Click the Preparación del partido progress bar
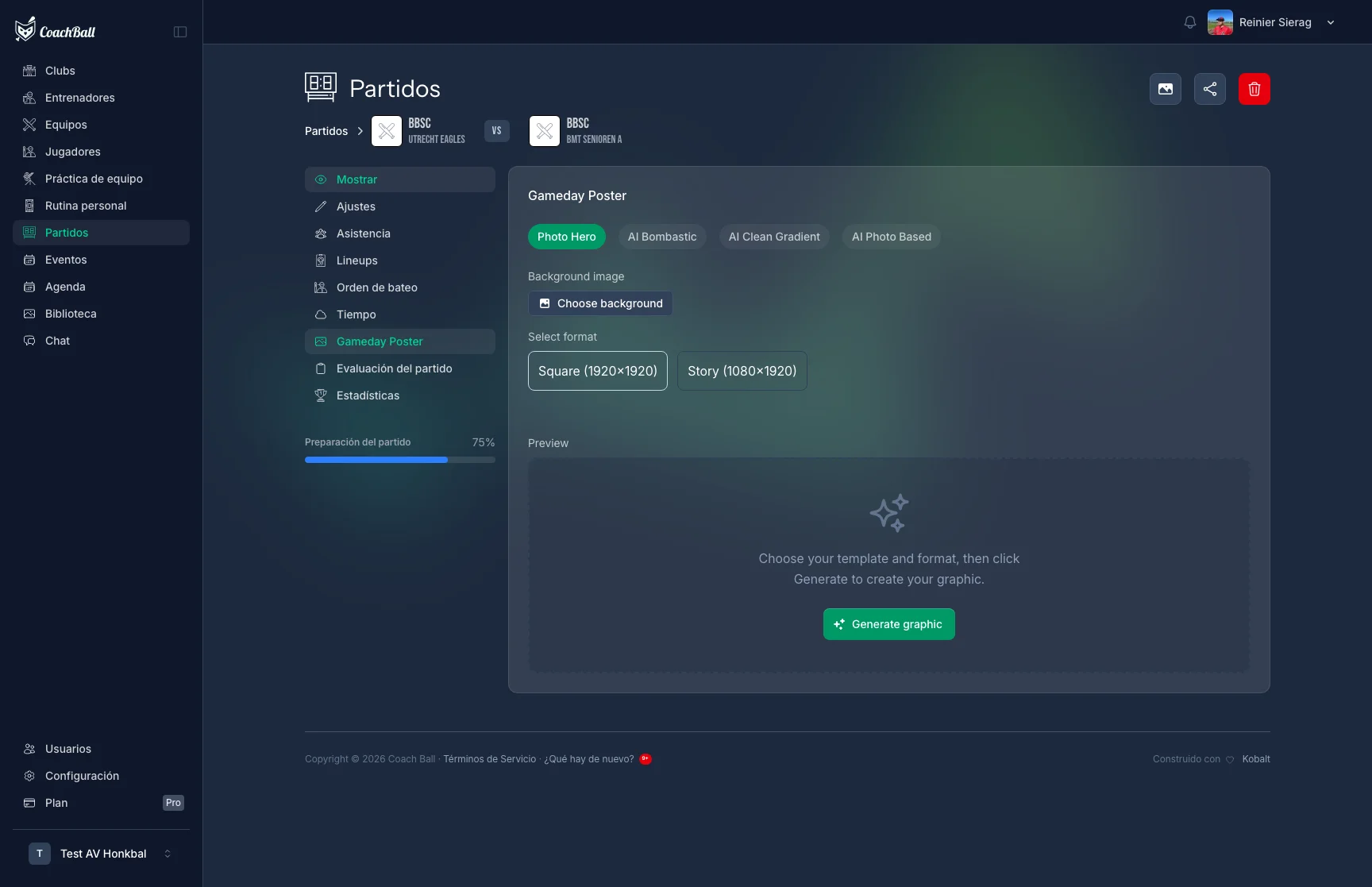Image resolution: width=1372 pixels, height=887 pixels. pos(400,460)
